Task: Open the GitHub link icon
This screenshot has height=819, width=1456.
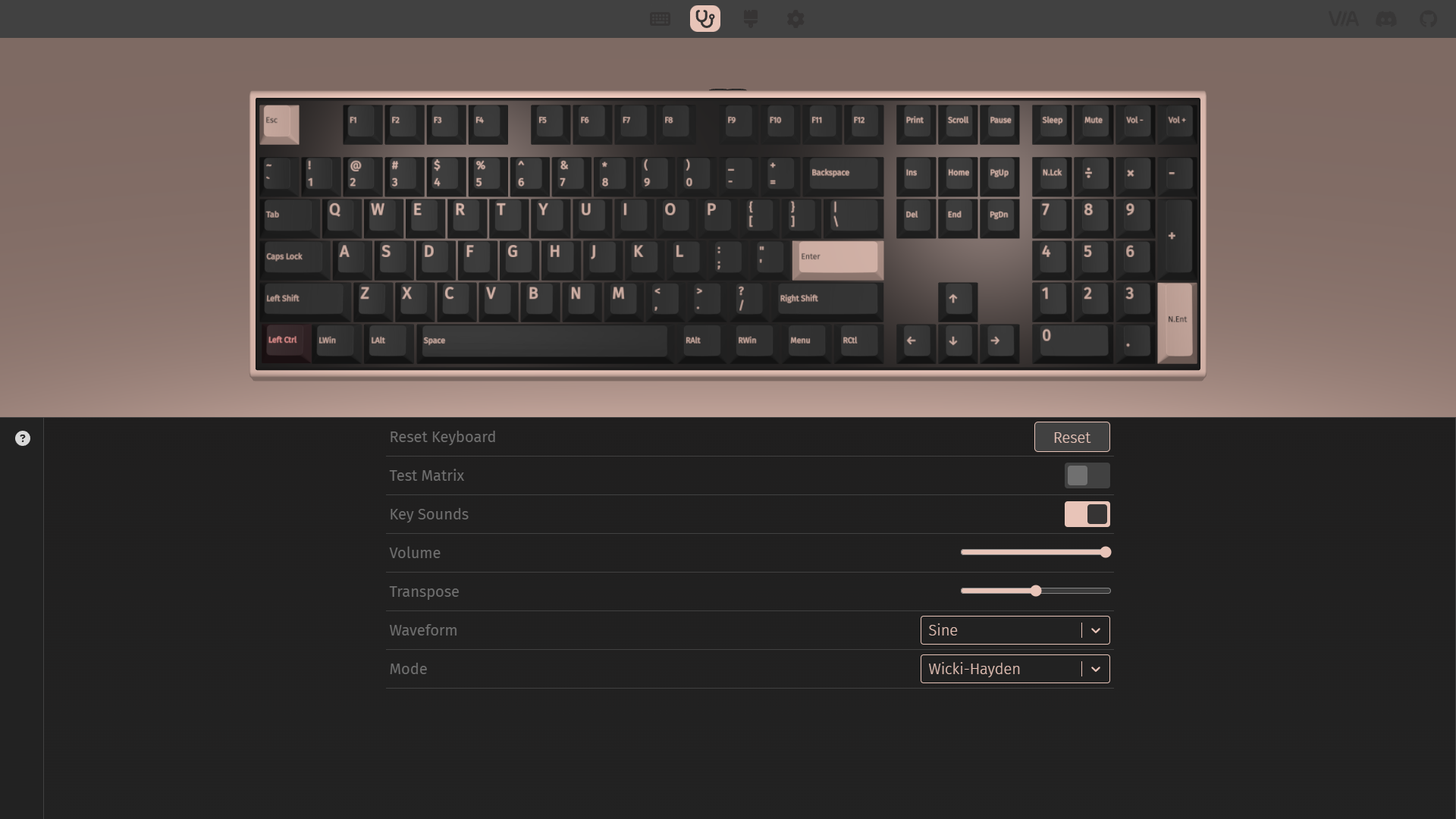Action: 1428,19
